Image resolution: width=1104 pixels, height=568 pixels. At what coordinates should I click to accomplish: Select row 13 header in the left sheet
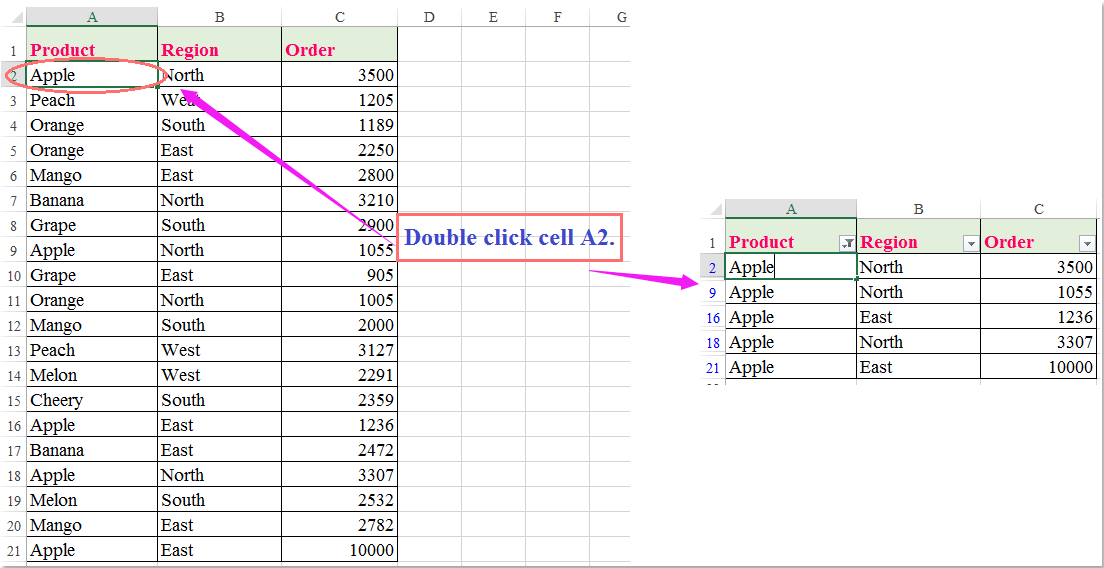click(x=13, y=350)
